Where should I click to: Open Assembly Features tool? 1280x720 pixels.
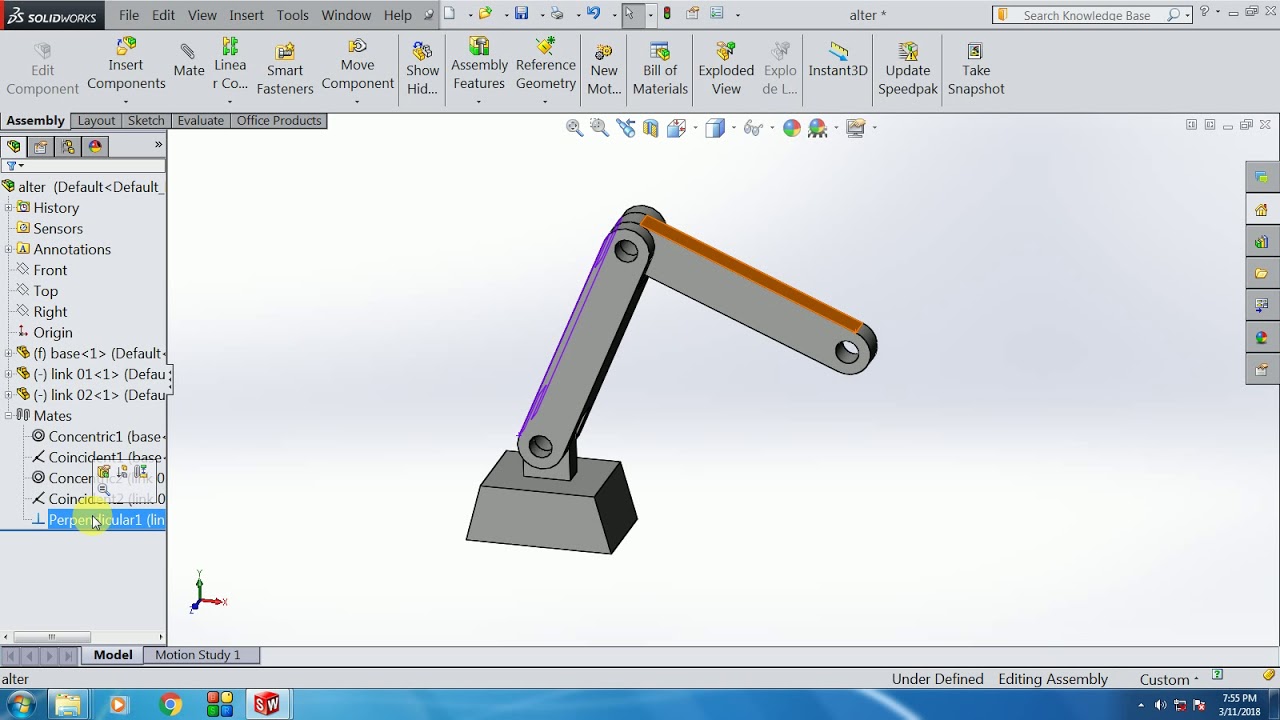(x=479, y=66)
